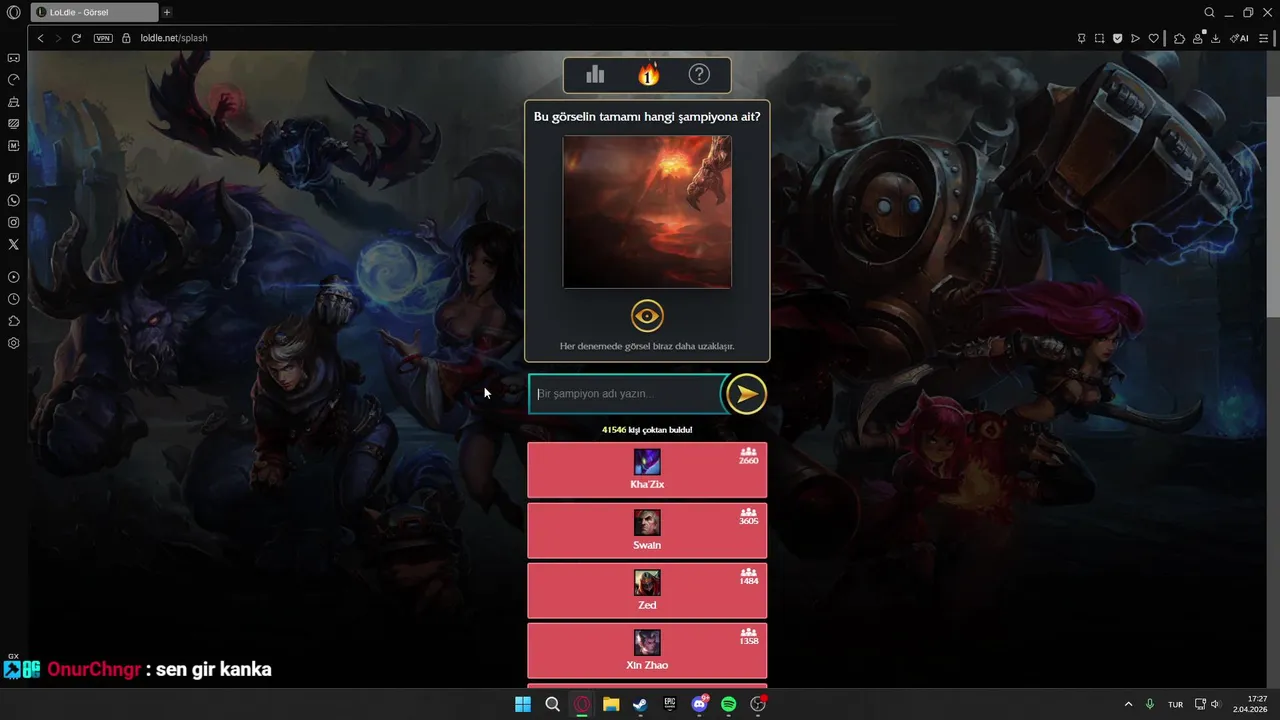The height and width of the screenshot is (720, 1280).
Task: Click the 2660 player count on Kha'Zix row
Action: pyautogui.click(x=748, y=457)
